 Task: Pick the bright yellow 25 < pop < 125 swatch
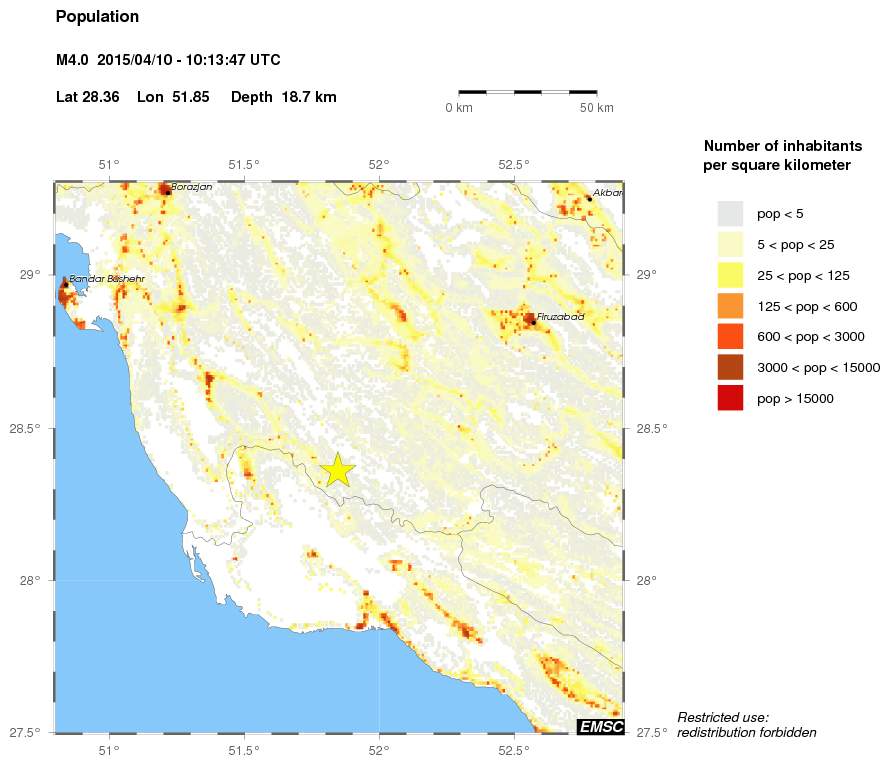coord(730,275)
